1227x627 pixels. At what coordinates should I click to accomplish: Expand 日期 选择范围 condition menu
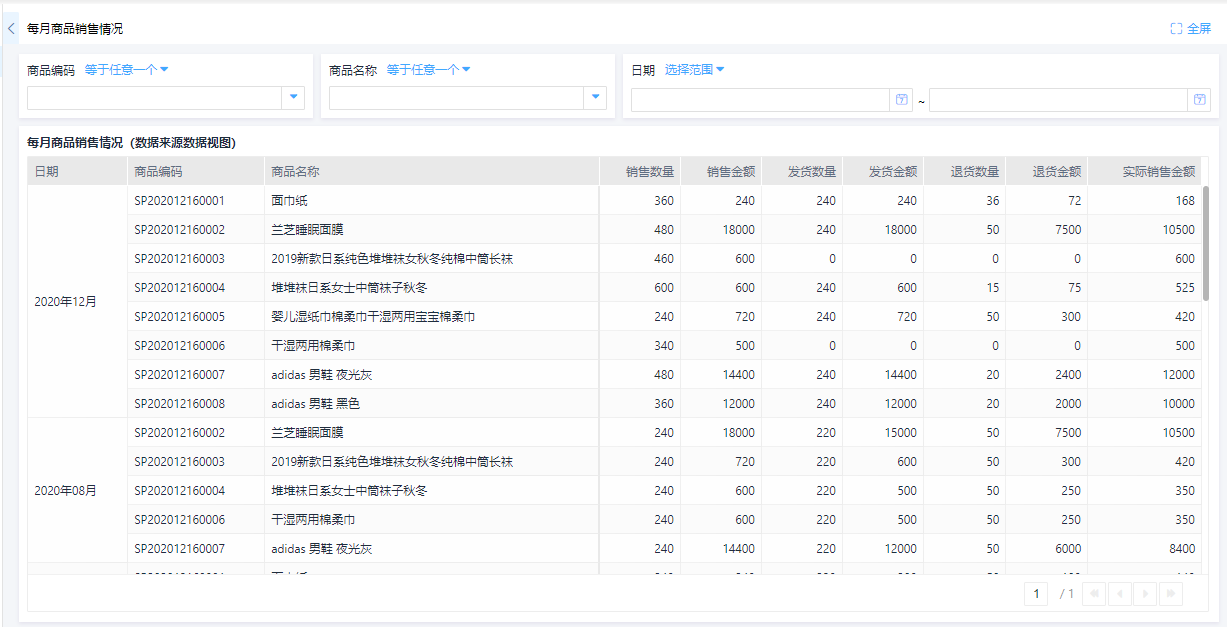(694, 70)
